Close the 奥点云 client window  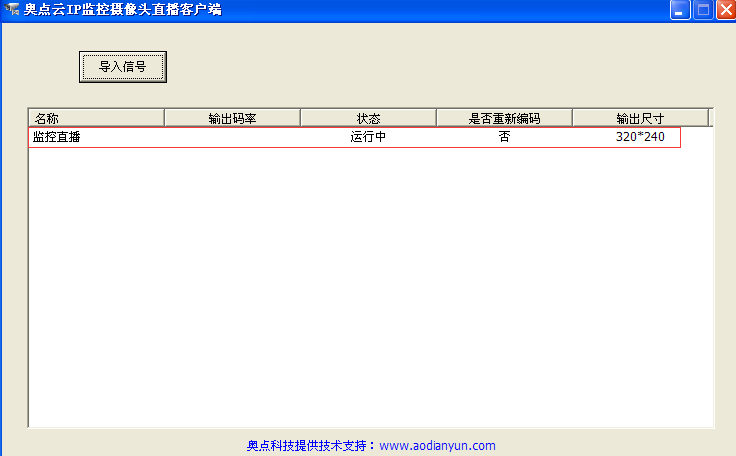[726, 9]
